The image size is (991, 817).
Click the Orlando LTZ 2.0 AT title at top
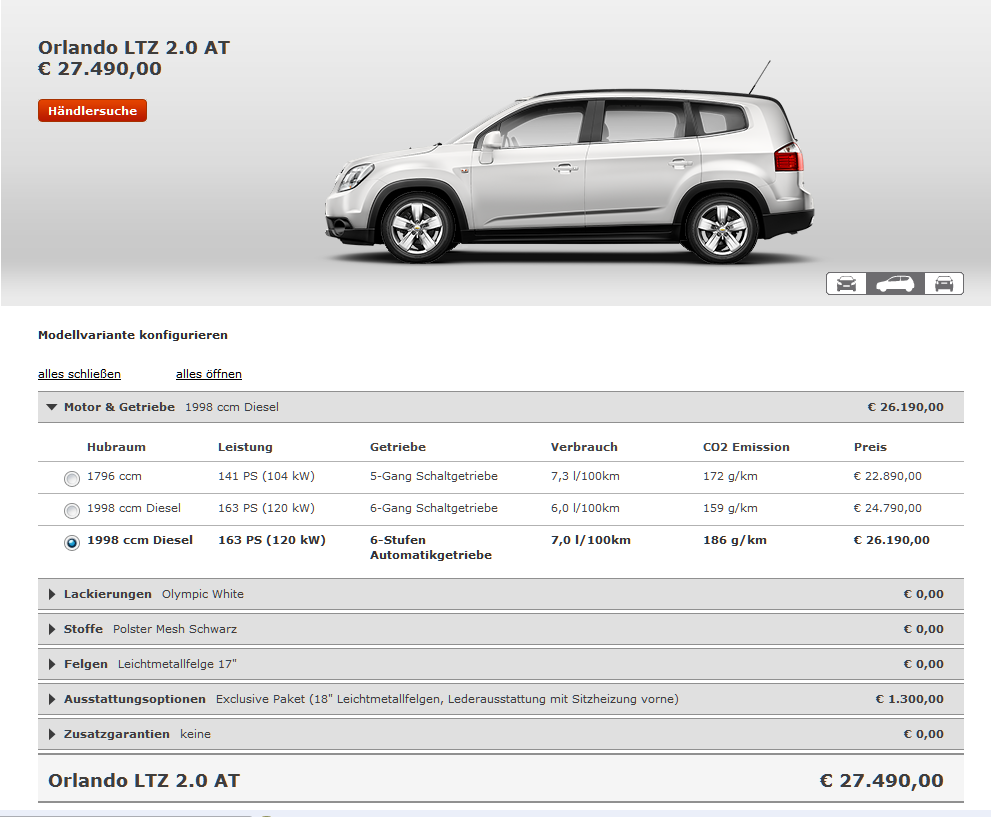[x=133, y=47]
